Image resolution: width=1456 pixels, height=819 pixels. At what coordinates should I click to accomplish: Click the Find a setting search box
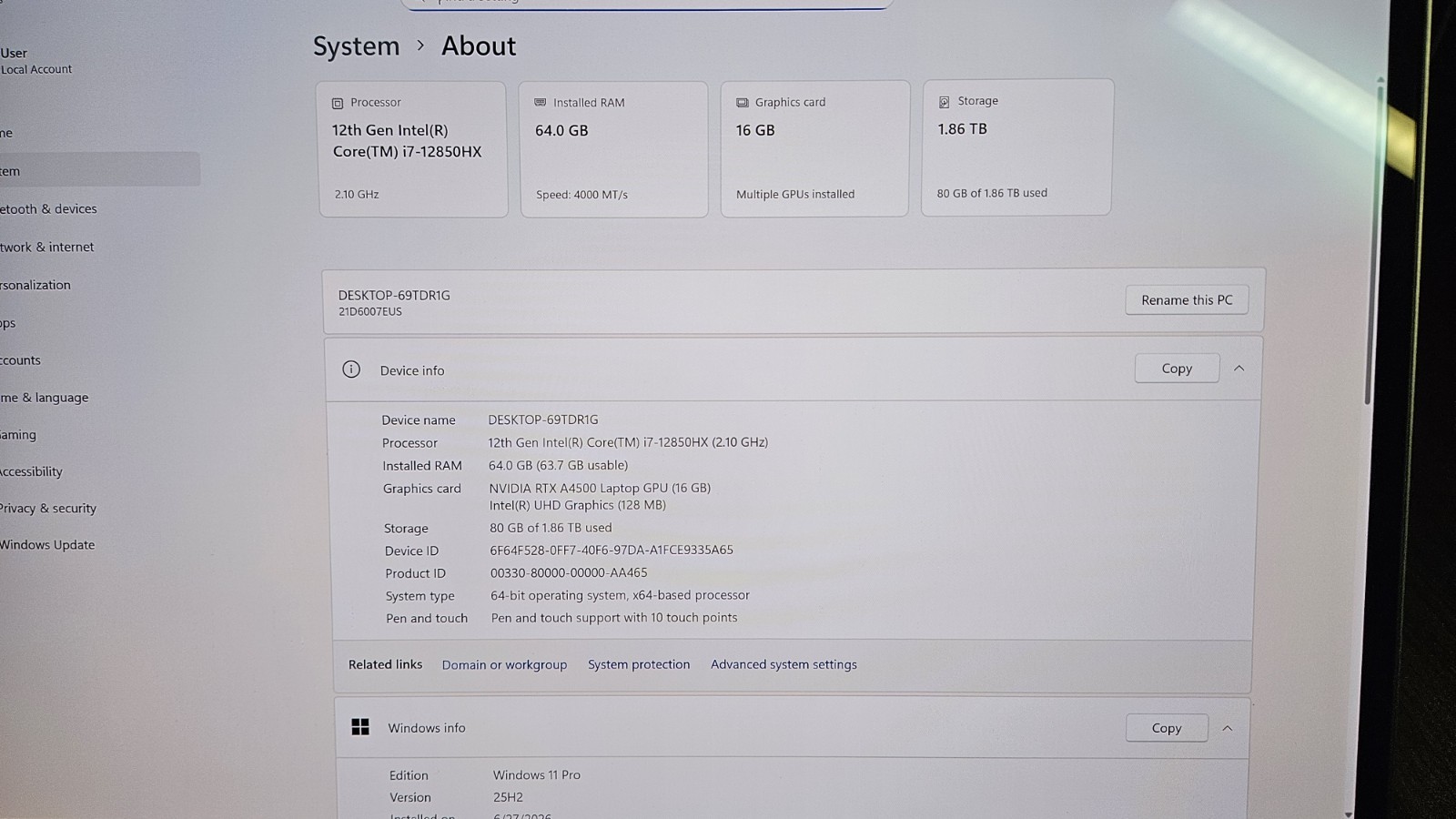pos(648,4)
